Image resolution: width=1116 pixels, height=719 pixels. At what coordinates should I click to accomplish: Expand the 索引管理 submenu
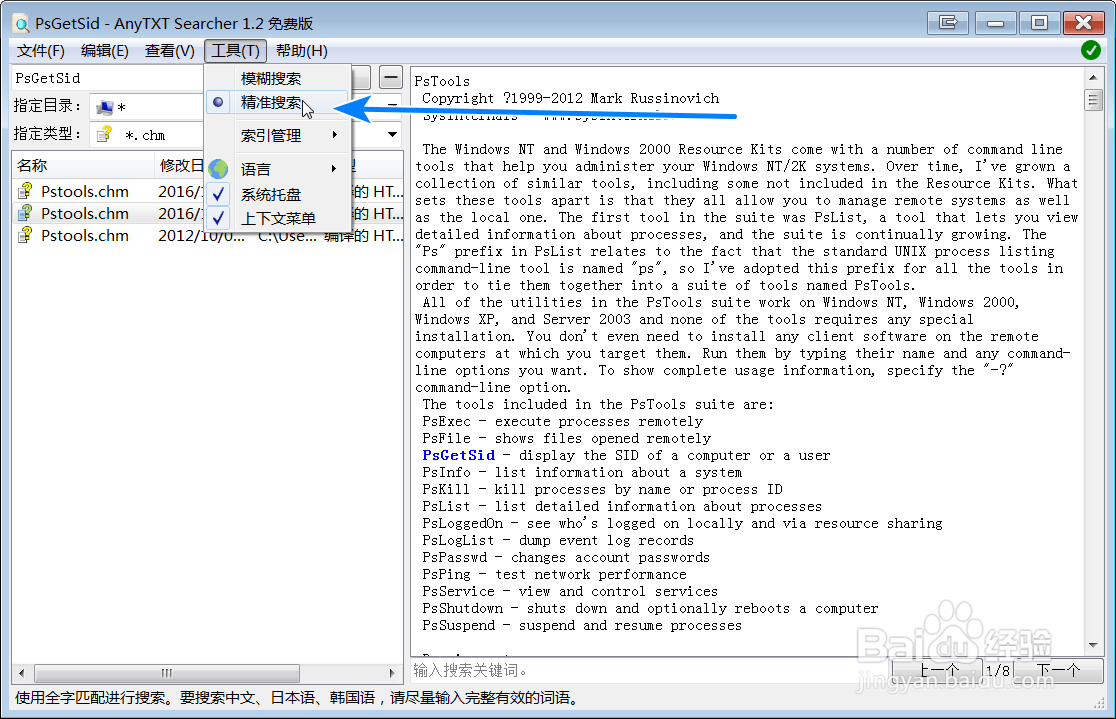279,135
